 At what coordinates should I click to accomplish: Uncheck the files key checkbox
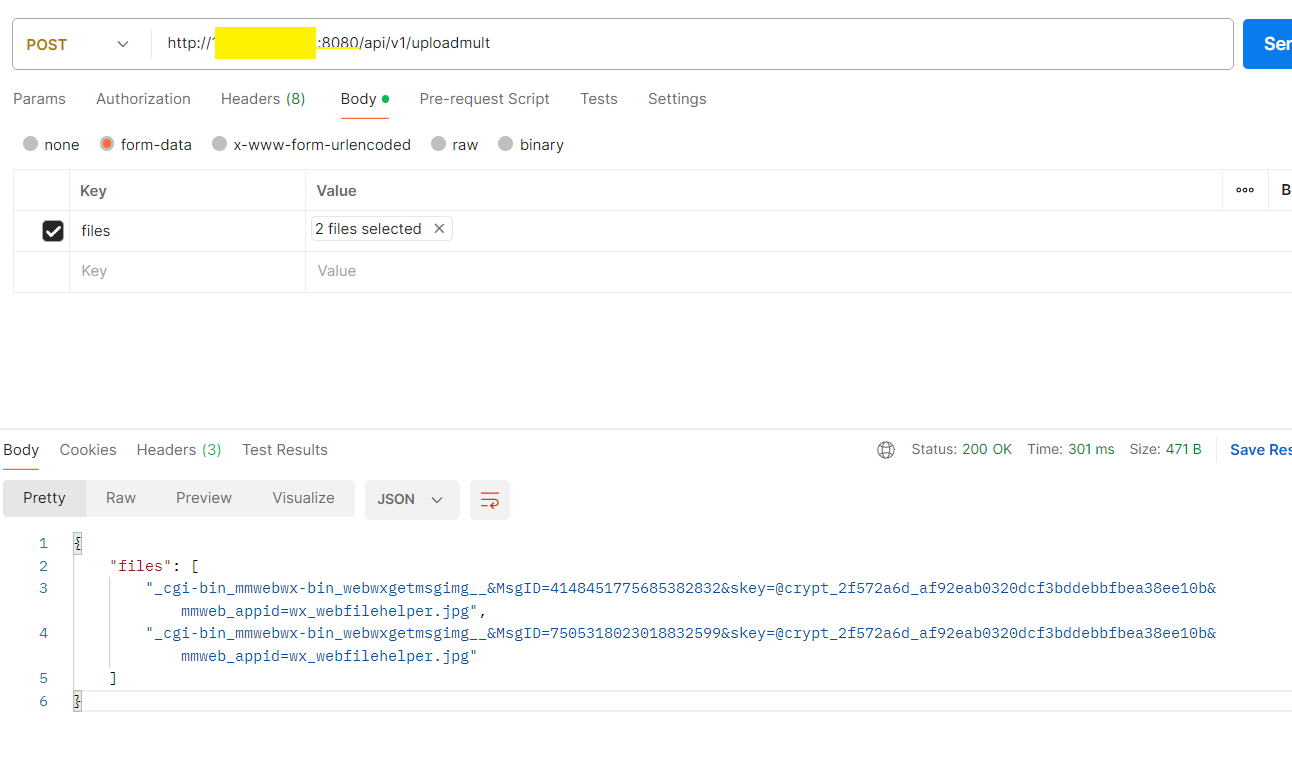point(53,231)
